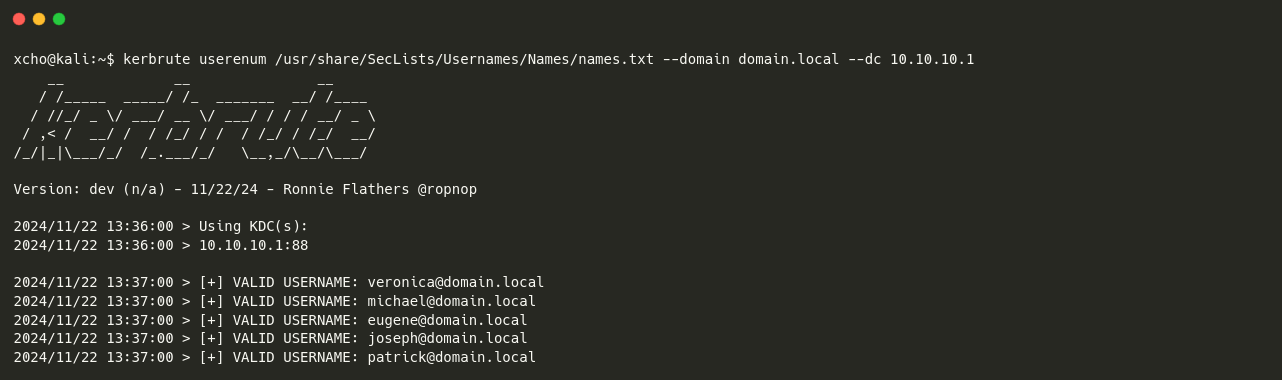Click veronica@domain.local valid username
The height and width of the screenshot is (380, 1282).
pos(456,282)
